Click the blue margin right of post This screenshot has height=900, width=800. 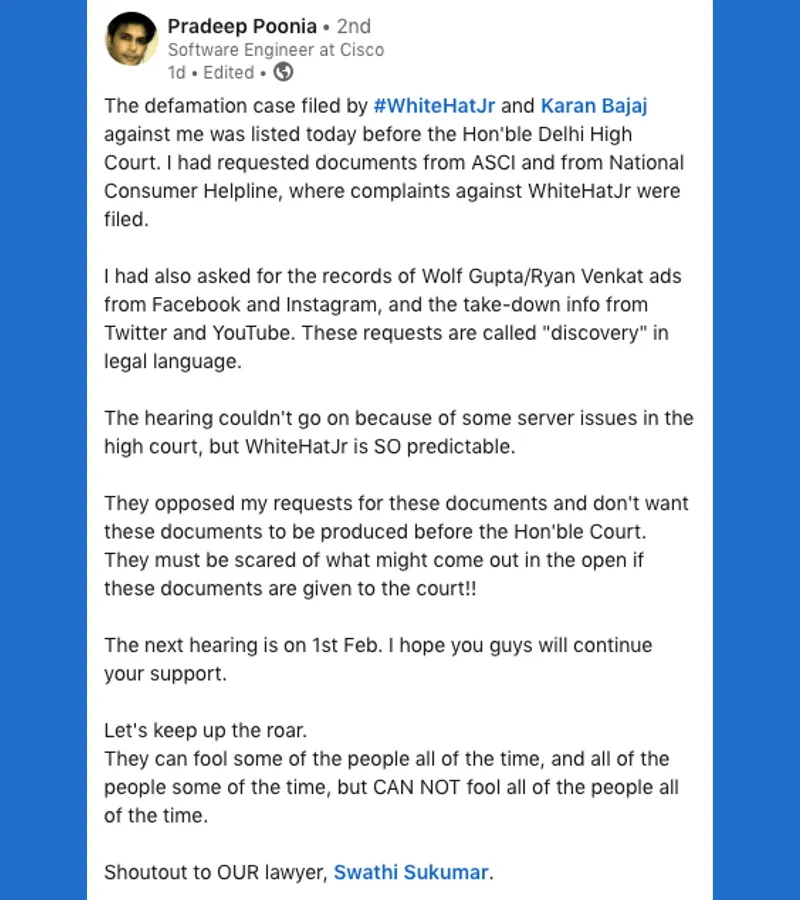pyautogui.click(x=756, y=450)
